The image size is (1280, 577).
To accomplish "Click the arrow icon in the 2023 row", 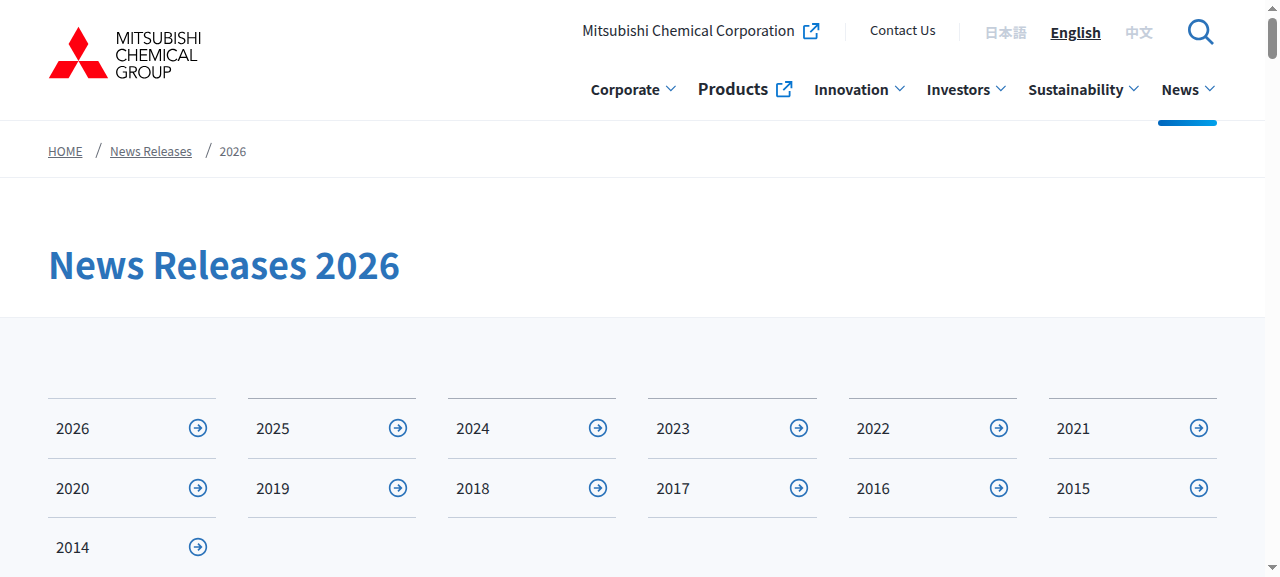I will tap(799, 428).
